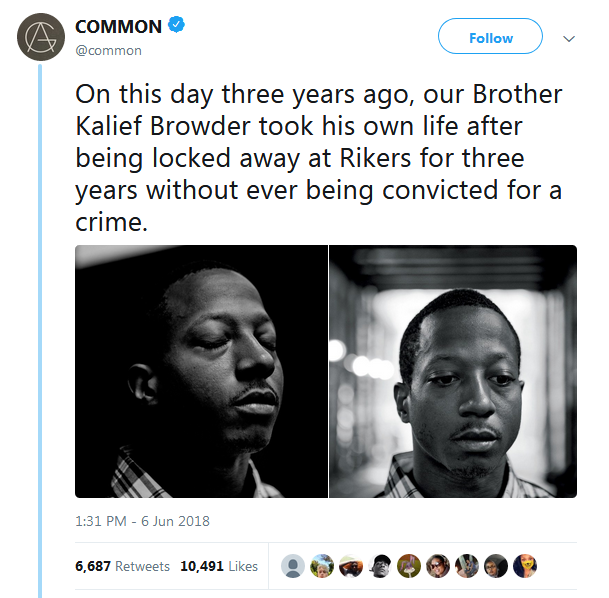The image size is (609, 598).
Task: Open the cartoon rabbit liker avatar
Action: pos(409,566)
